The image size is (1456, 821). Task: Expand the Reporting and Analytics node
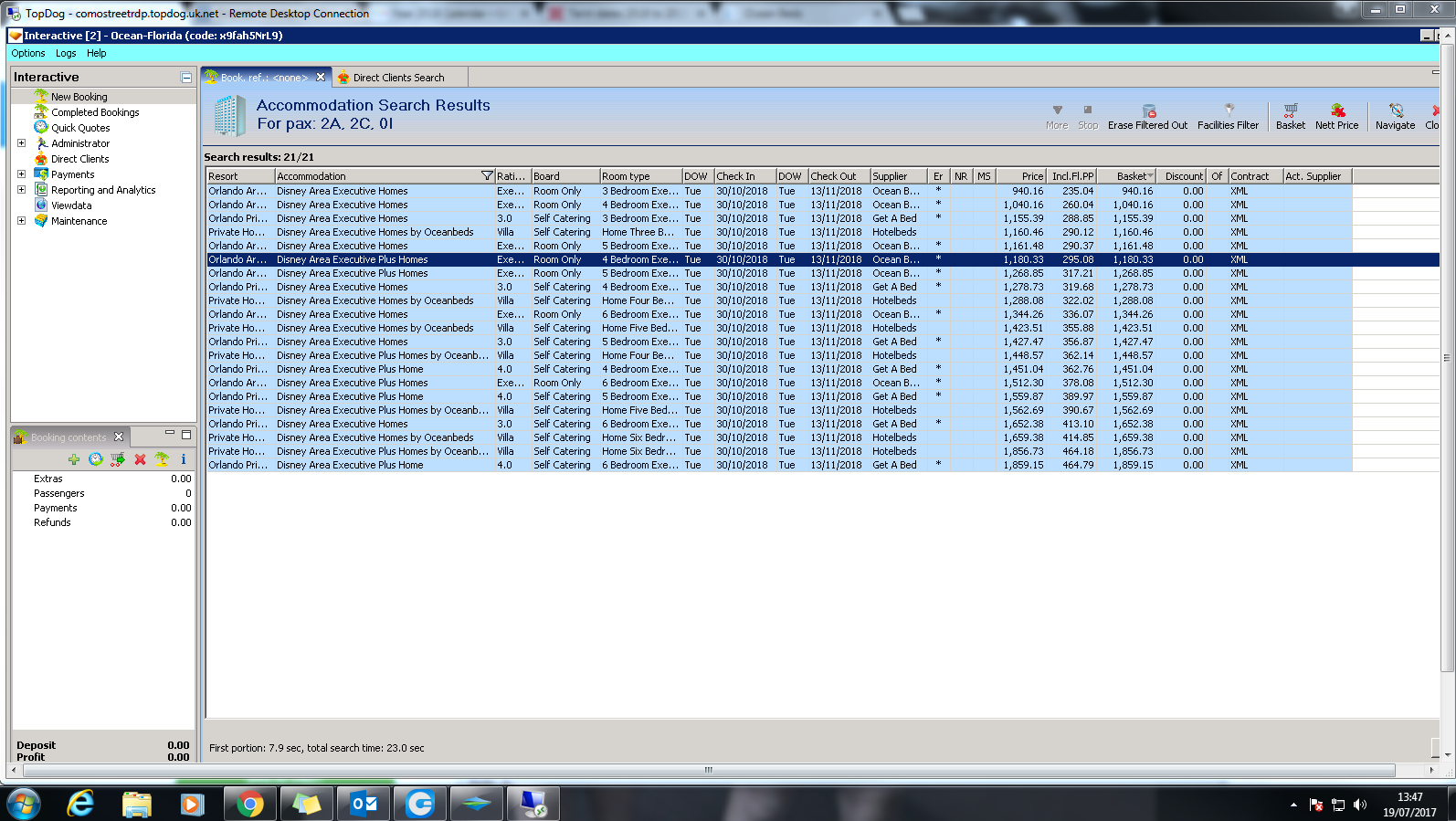pyautogui.click(x=22, y=190)
